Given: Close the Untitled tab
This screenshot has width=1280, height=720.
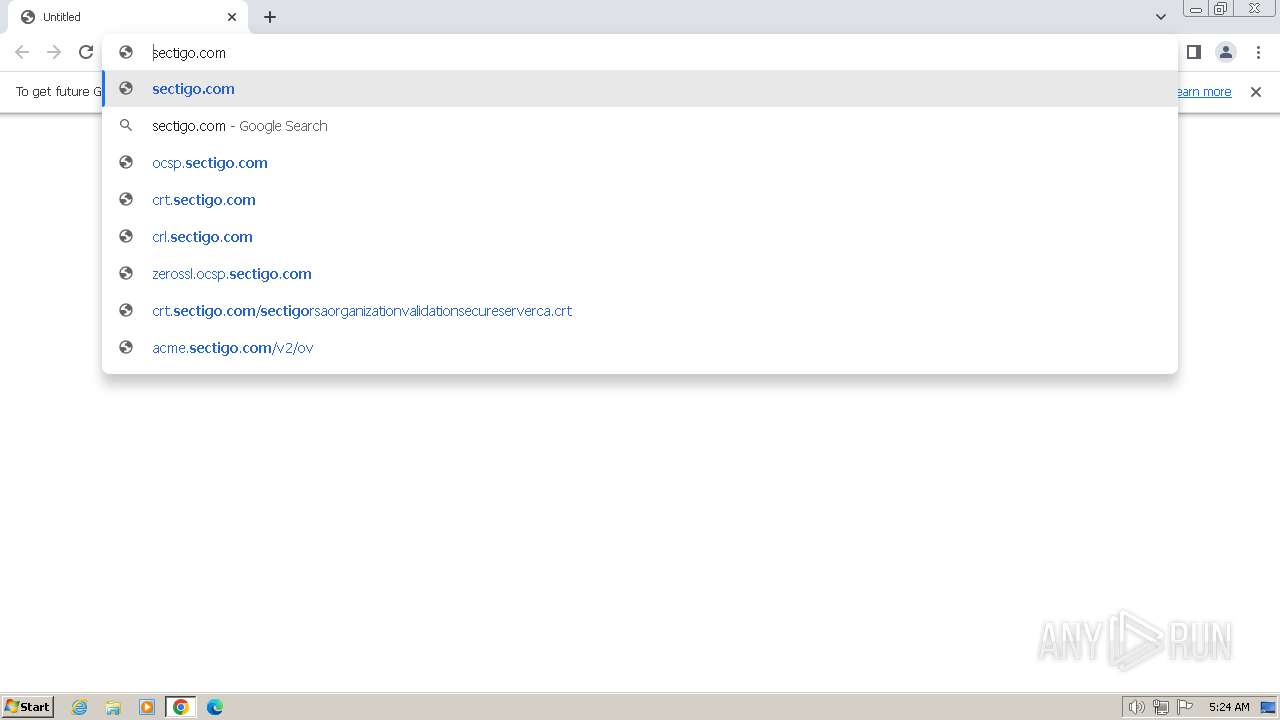Looking at the screenshot, I should tap(232, 17).
